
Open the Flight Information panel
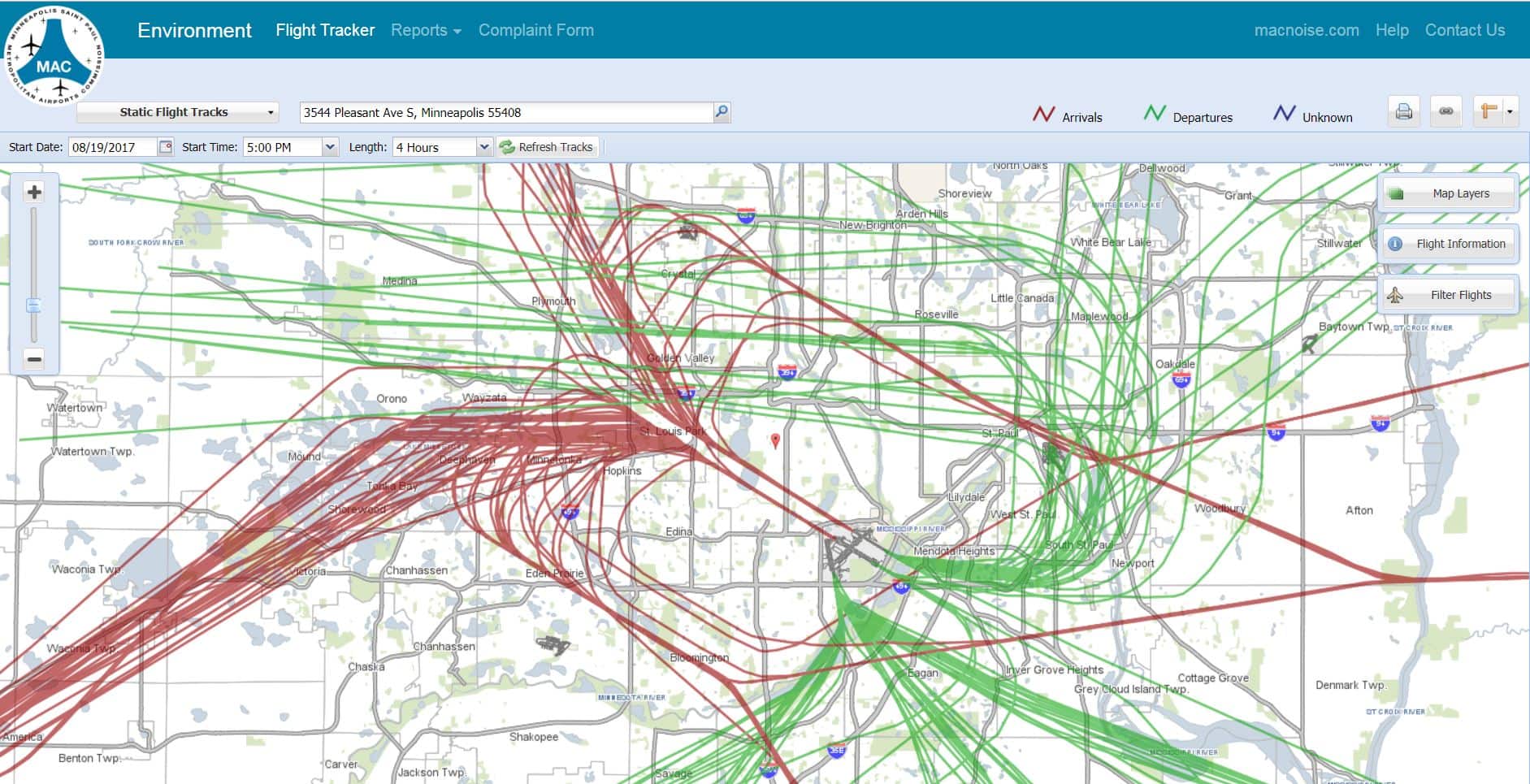click(1449, 244)
